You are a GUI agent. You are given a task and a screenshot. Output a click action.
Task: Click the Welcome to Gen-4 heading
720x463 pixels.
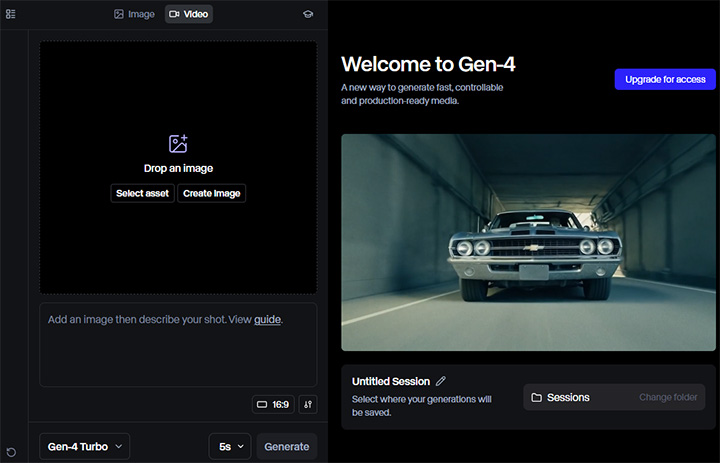428,64
